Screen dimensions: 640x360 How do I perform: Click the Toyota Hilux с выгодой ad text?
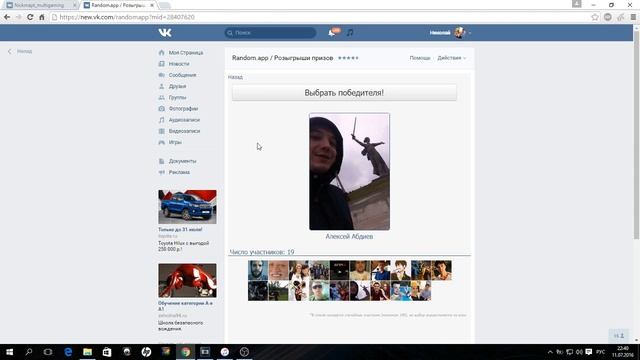point(183,246)
